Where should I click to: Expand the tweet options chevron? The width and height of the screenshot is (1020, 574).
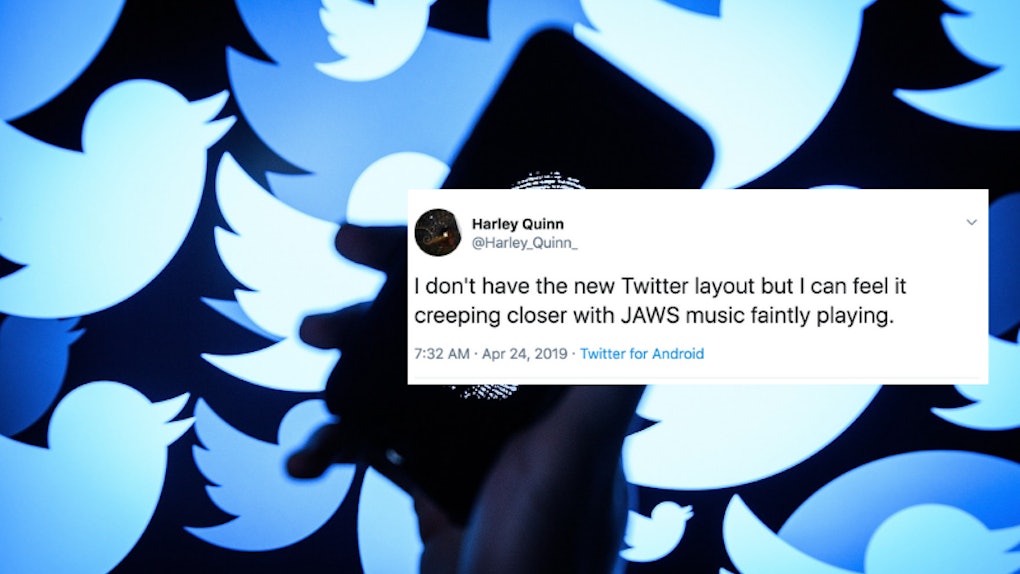[971, 222]
